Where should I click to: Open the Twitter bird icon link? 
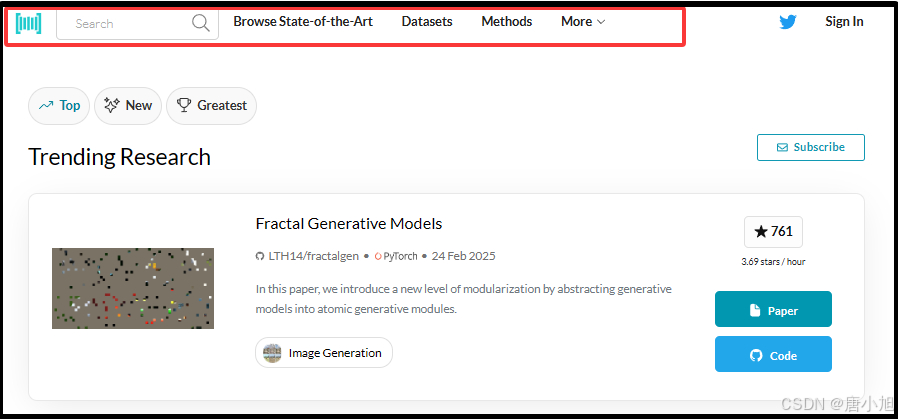coord(788,22)
